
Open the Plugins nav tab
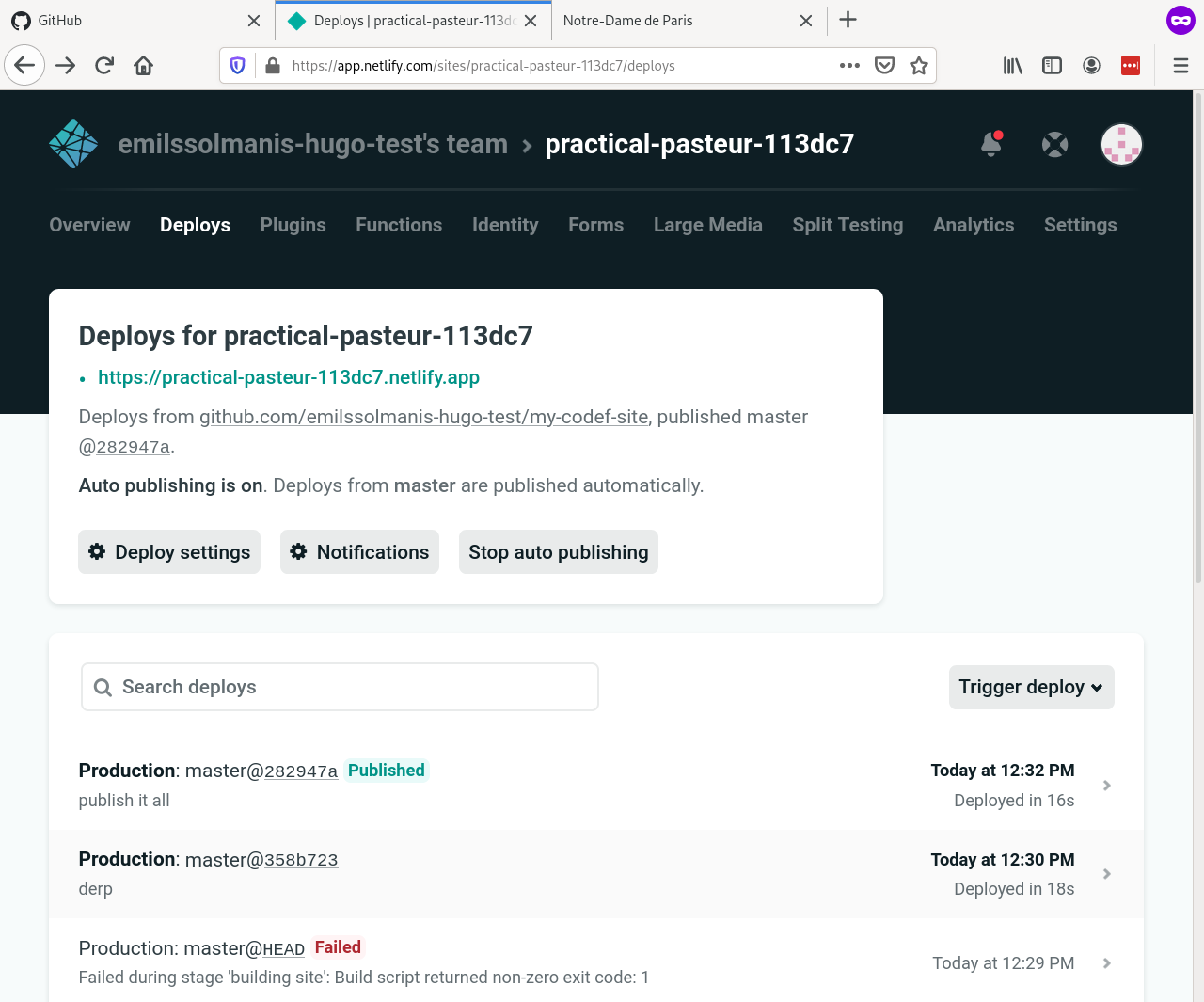point(293,225)
